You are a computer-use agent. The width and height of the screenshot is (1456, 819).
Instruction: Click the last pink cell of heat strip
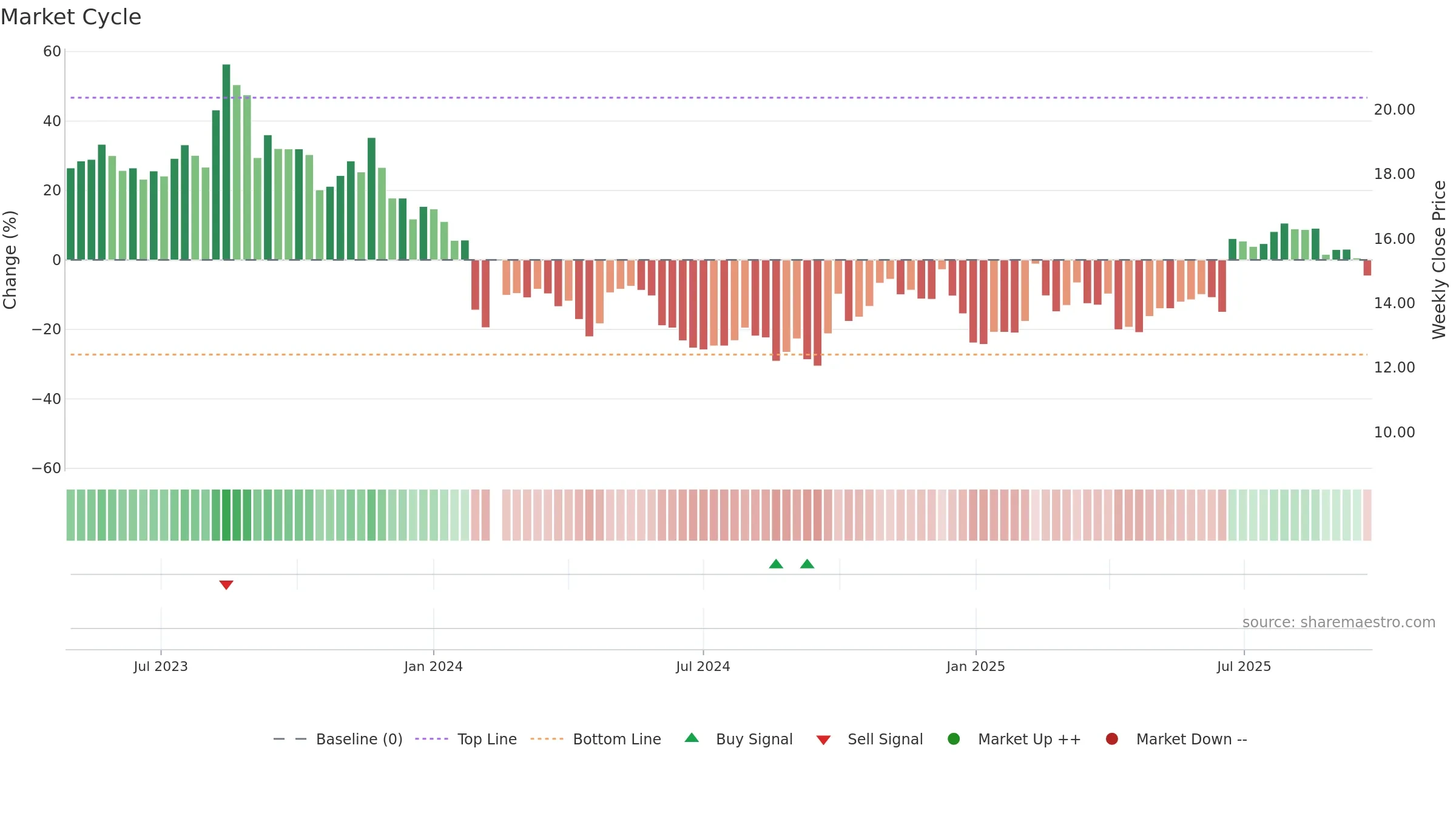(1367, 515)
